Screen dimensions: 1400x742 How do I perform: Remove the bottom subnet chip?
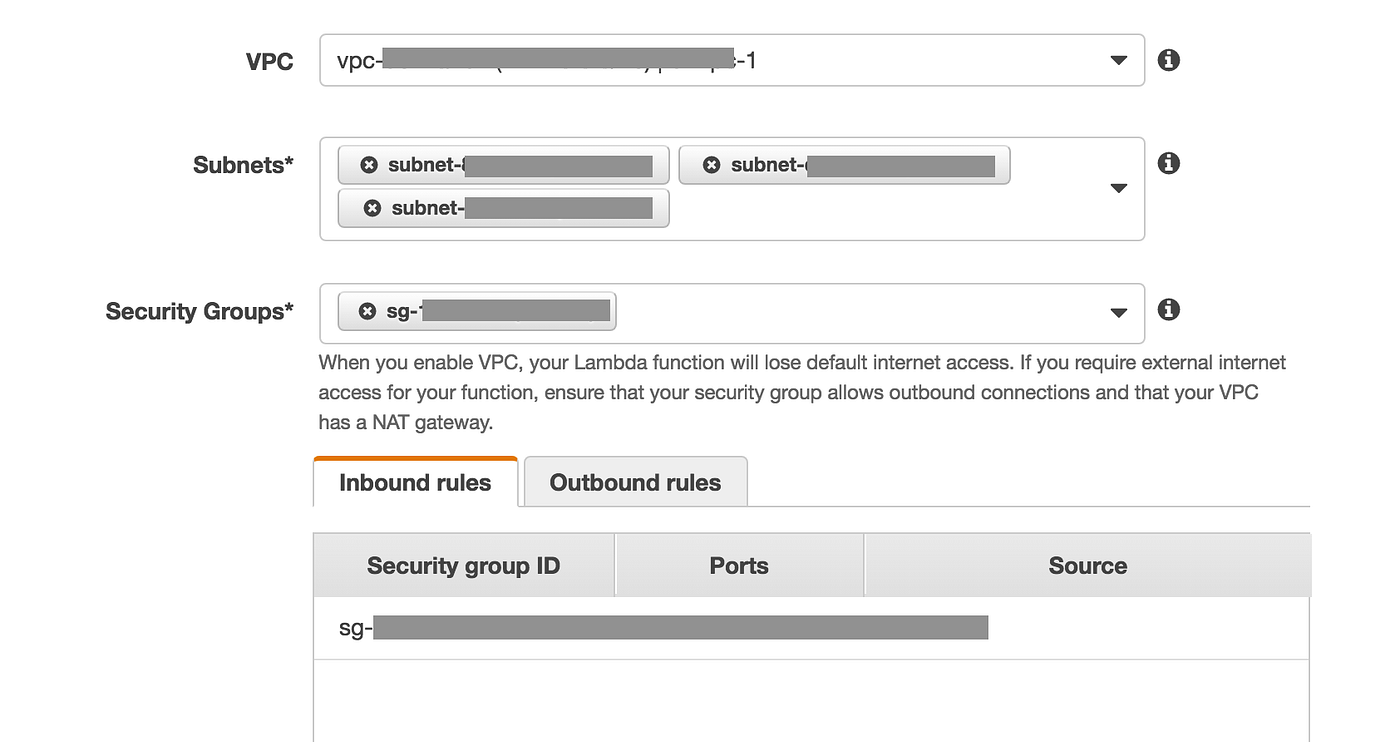pos(373,208)
